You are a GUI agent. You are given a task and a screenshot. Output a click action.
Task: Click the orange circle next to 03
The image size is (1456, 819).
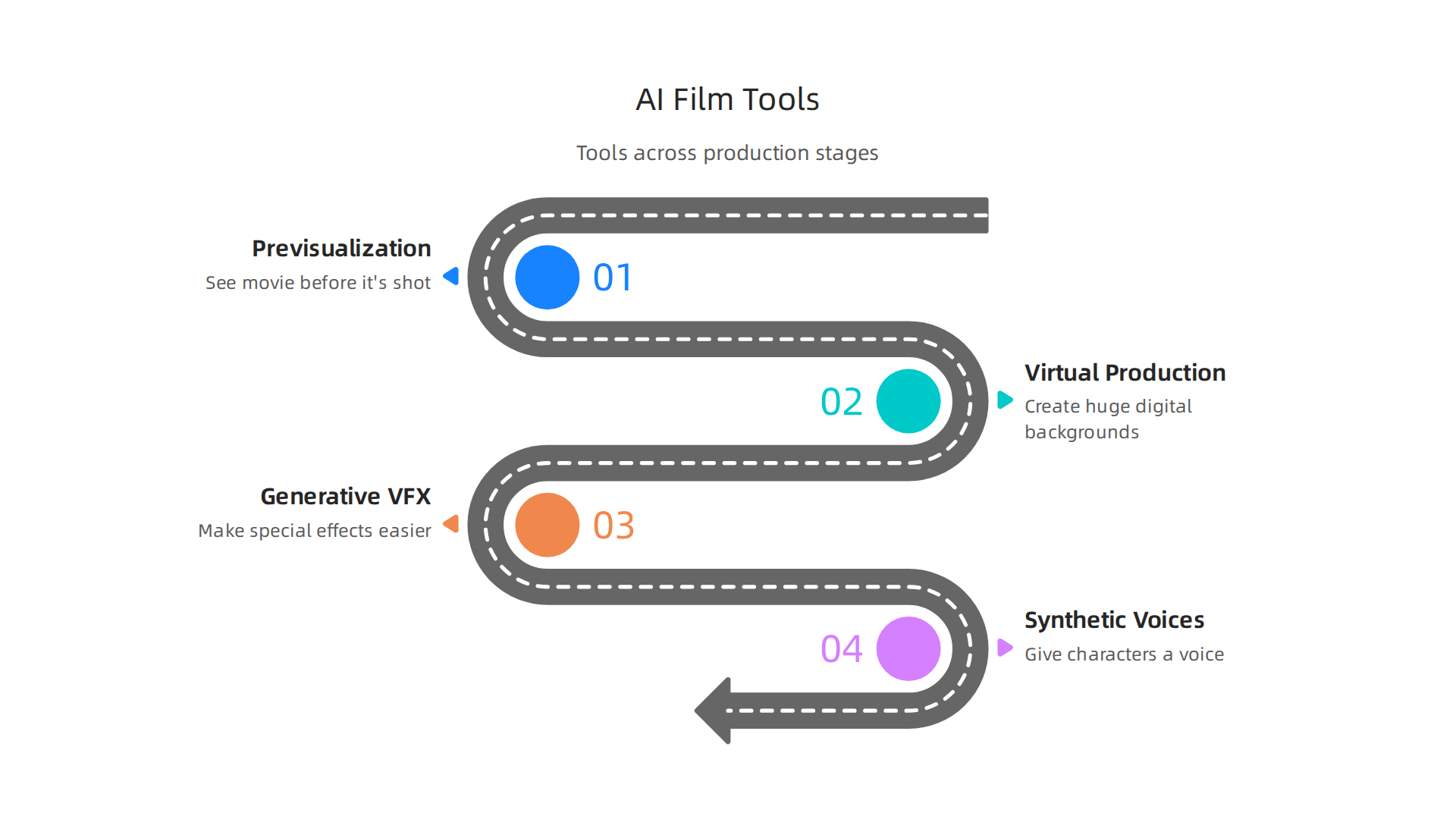(x=547, y=525)
